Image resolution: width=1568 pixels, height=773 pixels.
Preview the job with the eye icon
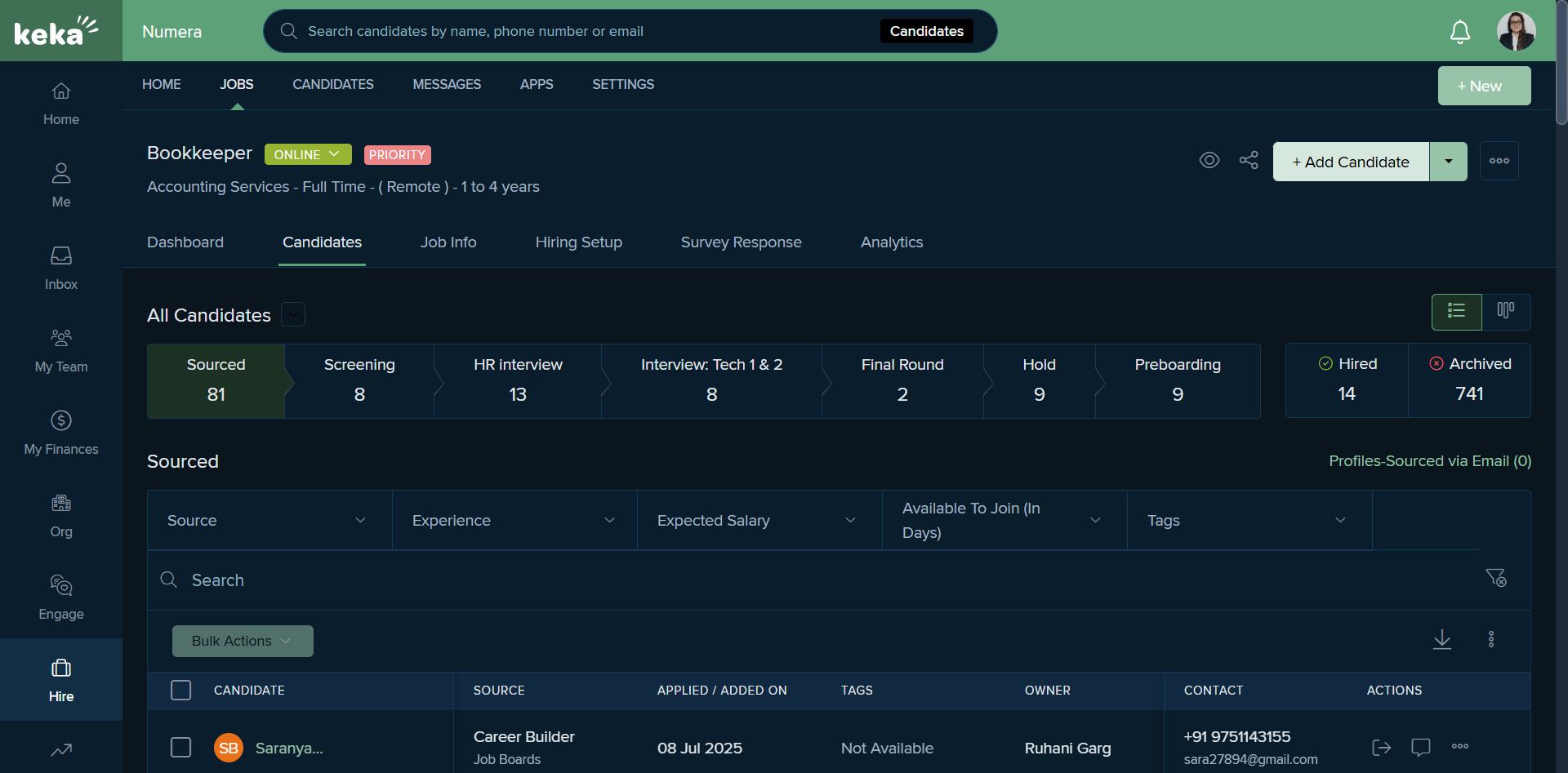tap(1209, 160)
